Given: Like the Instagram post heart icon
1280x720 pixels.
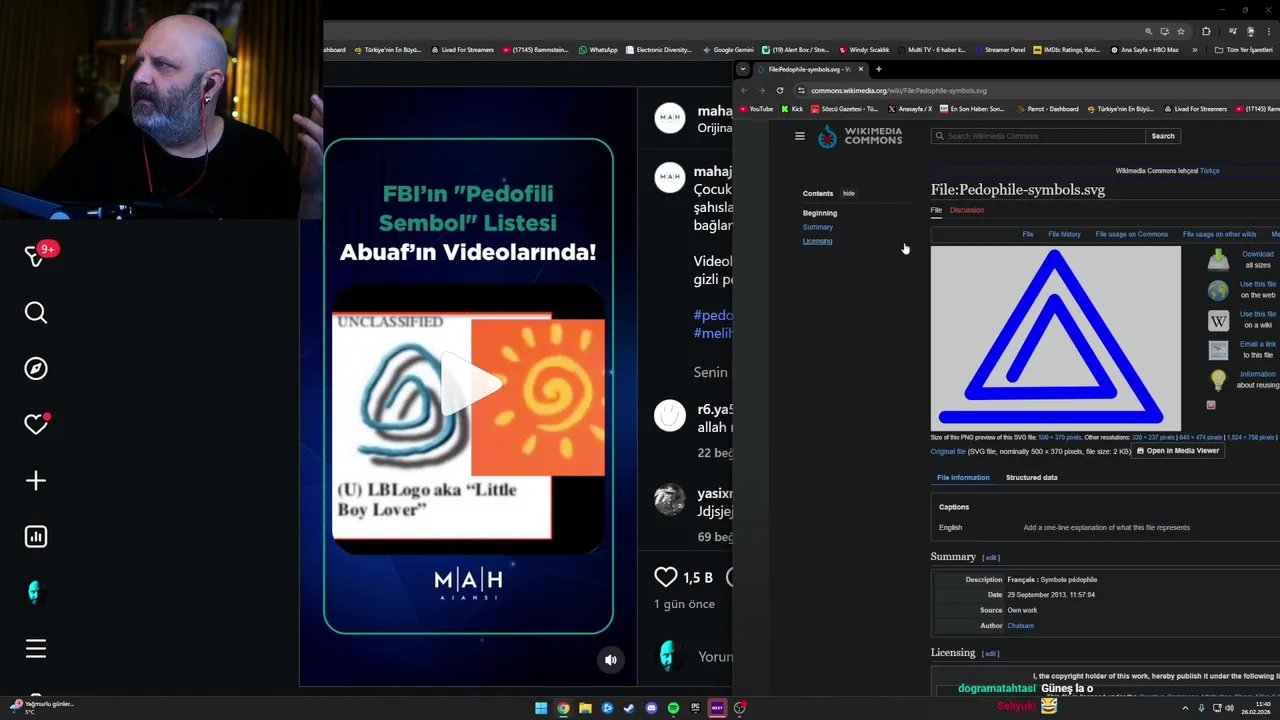Looking at the screenshot, I should pyautogui.click(x=666, y=577).
